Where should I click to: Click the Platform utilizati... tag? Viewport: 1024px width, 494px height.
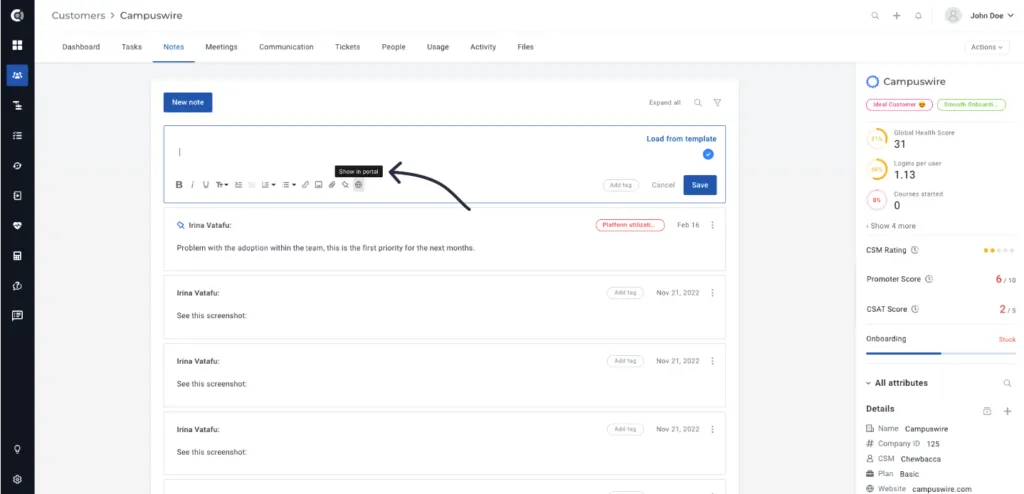point(630,225)
